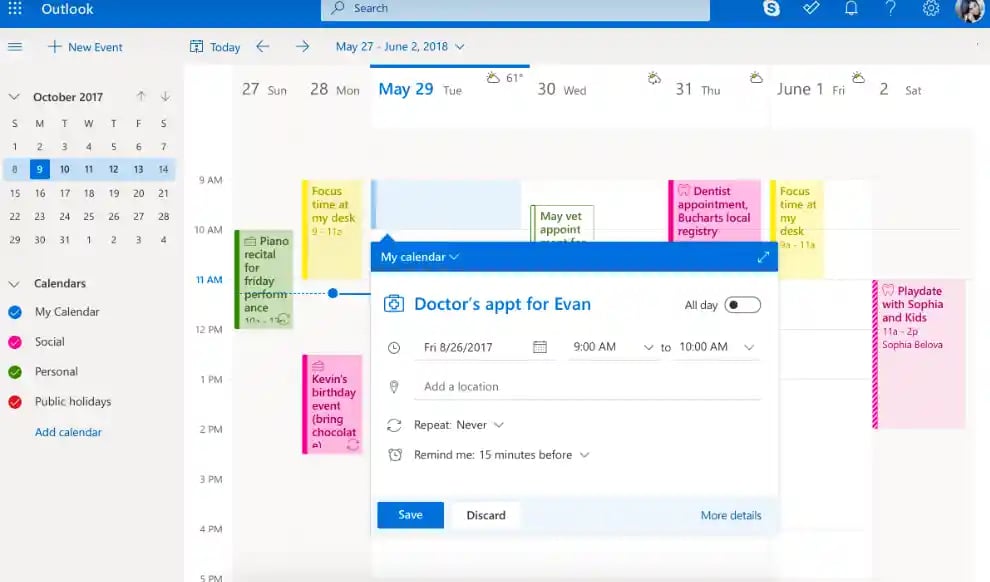The image size is (990, 582).
Task: Uncheck the Social calendar
Action: 15,342
